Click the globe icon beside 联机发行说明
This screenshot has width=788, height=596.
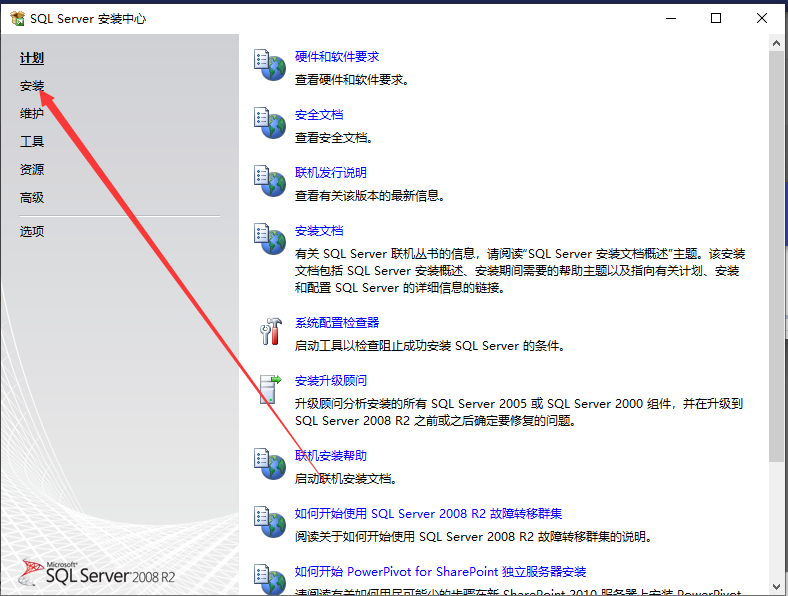point(270,181)
